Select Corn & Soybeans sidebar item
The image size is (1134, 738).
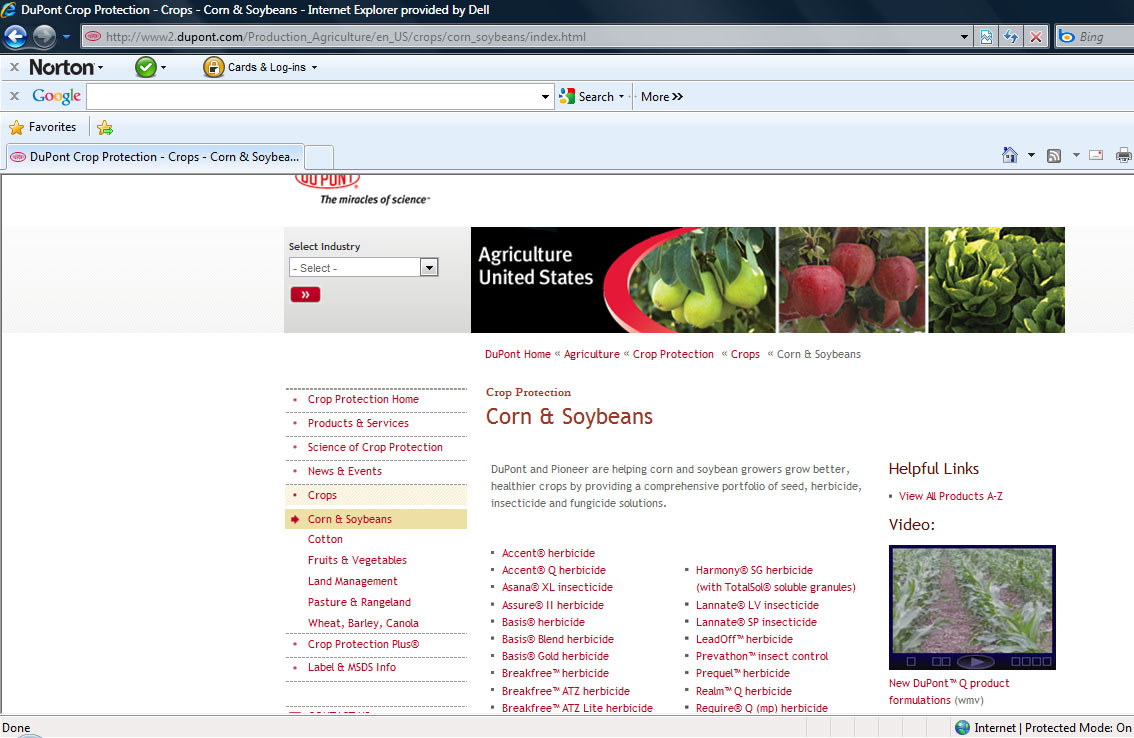coord(349,519)
